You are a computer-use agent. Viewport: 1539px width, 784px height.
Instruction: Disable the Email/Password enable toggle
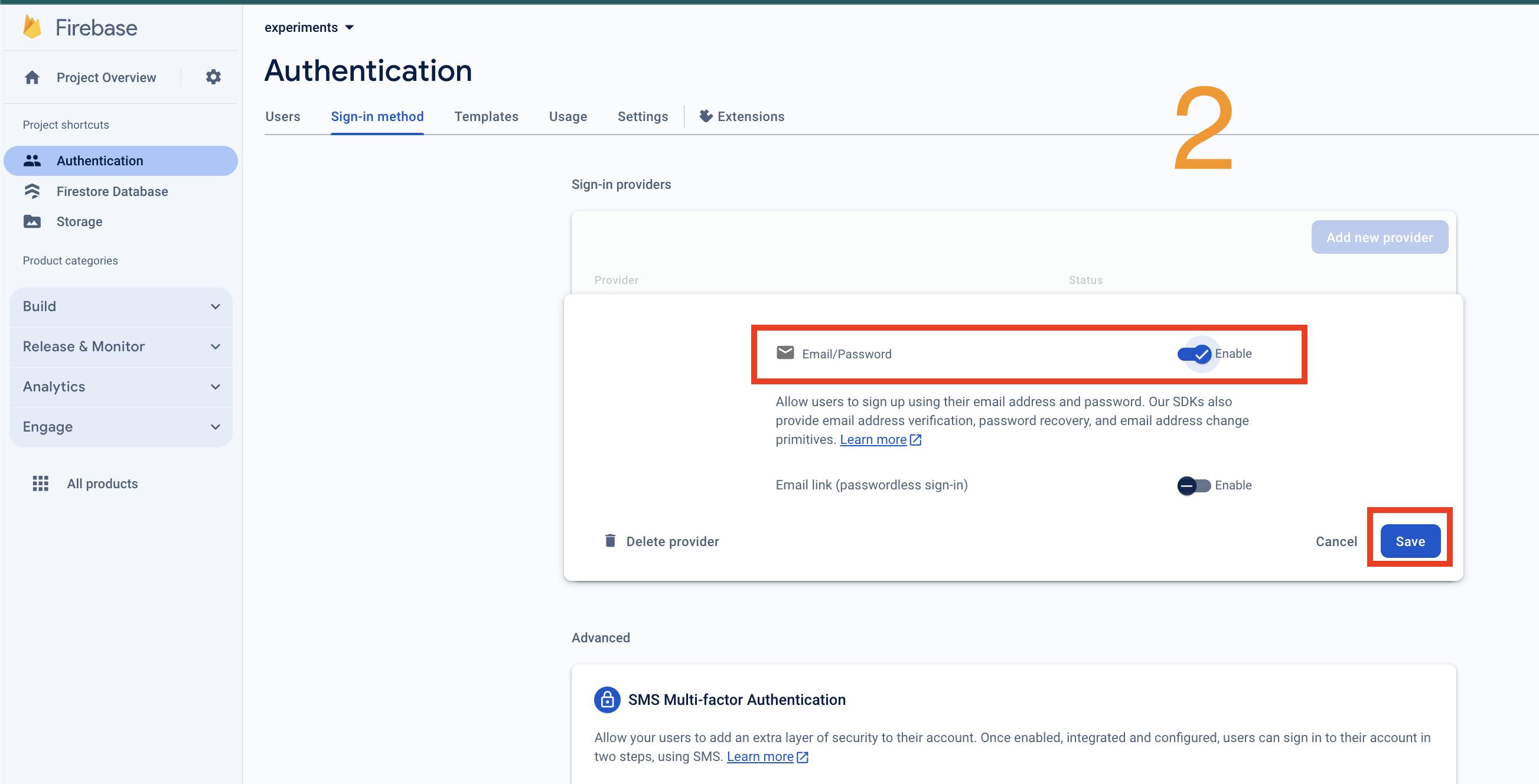coord(1194,354)
